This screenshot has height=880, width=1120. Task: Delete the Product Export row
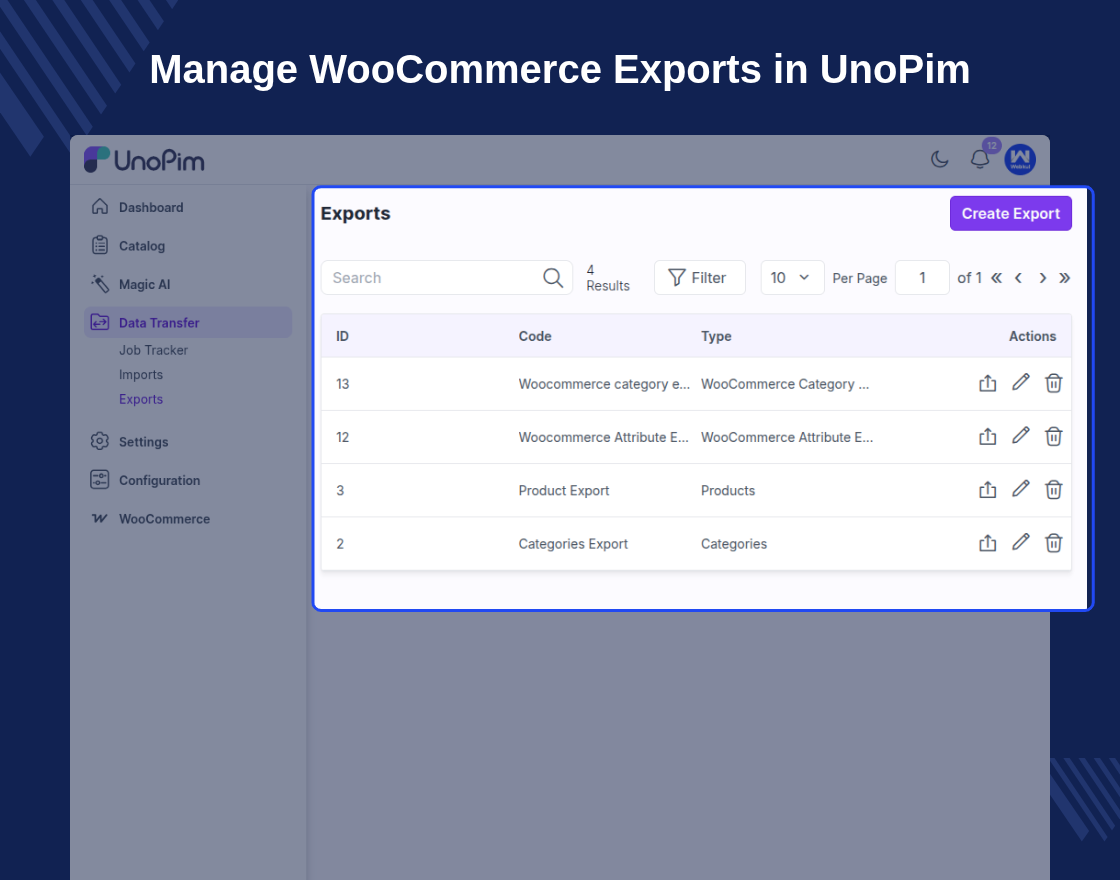tap(1054, 490)
